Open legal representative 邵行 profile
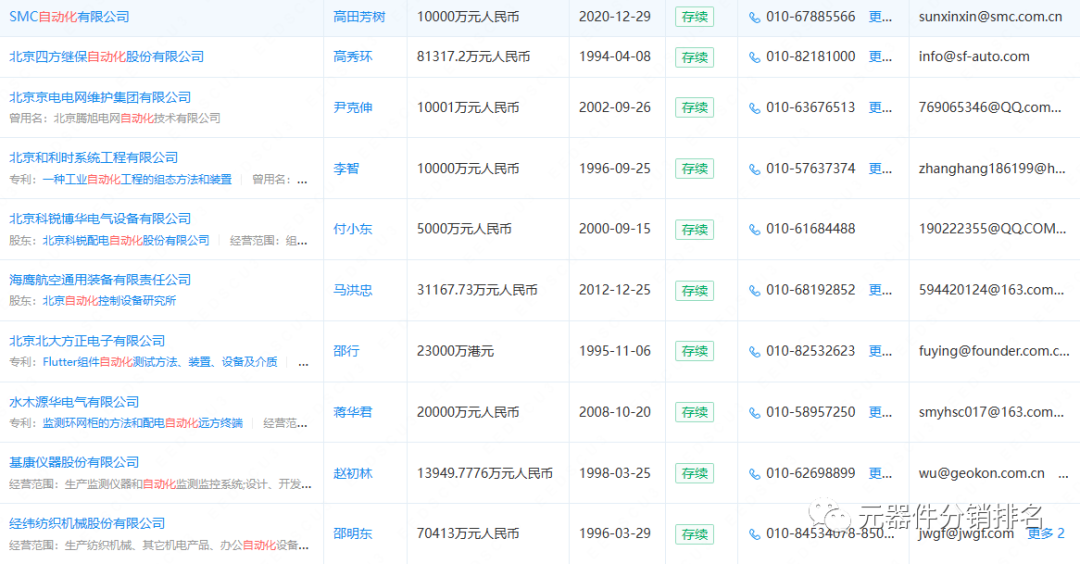 (x=346, y=351)
